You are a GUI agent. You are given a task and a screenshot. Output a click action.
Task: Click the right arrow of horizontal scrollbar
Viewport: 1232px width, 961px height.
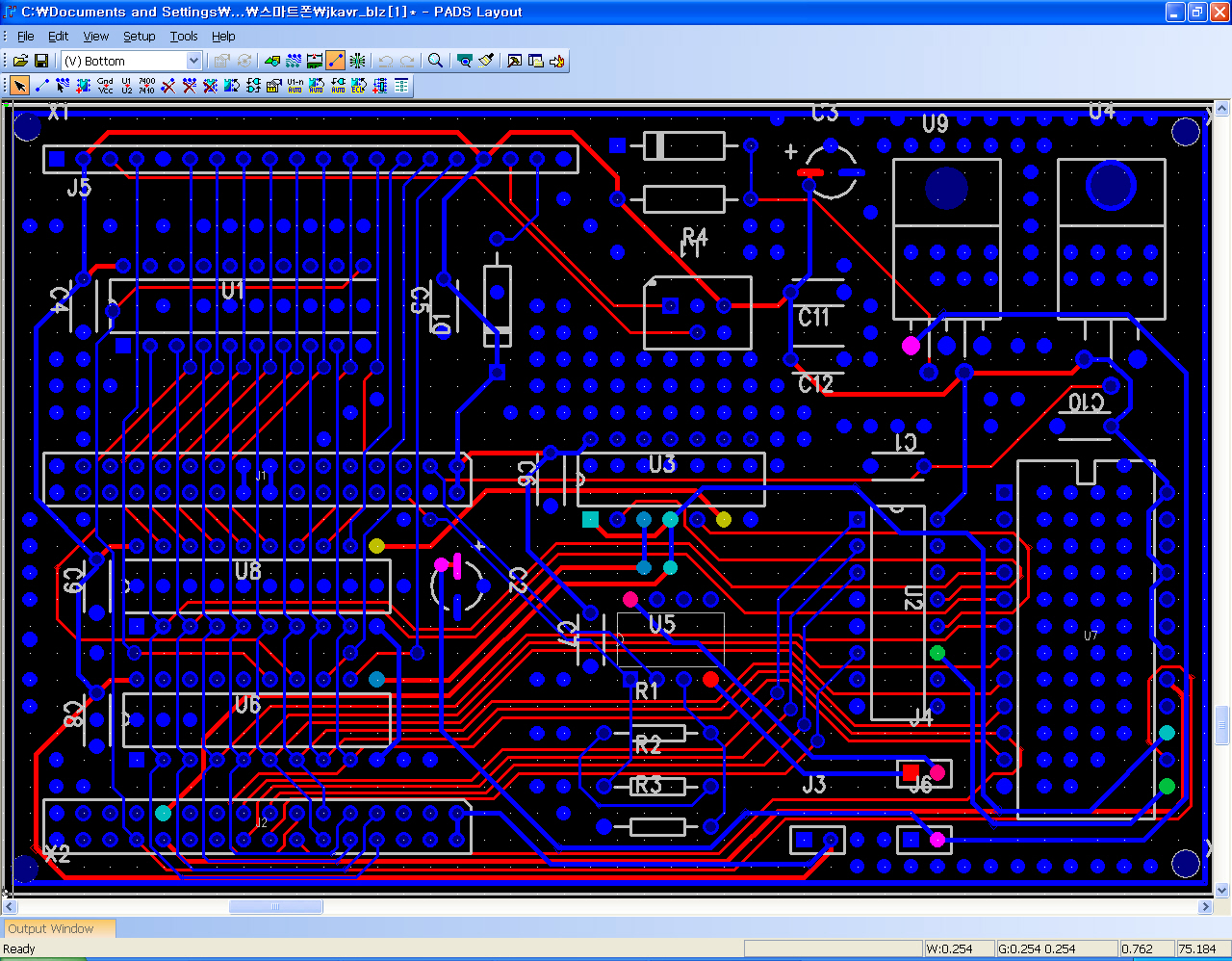[1205, 906]
